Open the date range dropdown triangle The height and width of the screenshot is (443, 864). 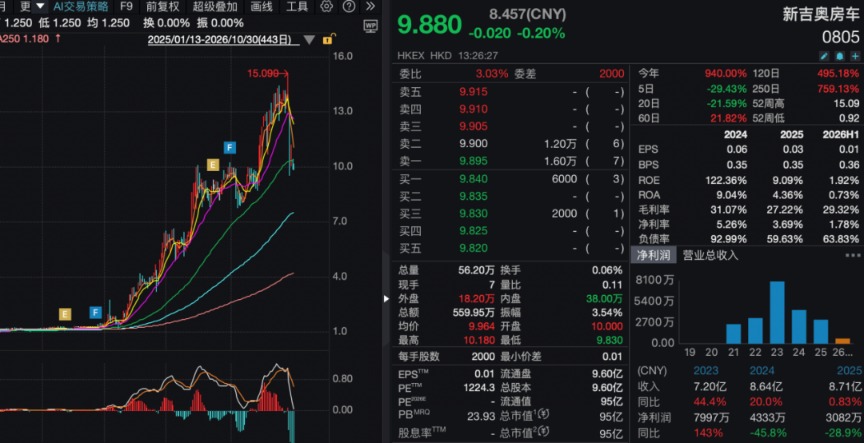pos(309,40)
